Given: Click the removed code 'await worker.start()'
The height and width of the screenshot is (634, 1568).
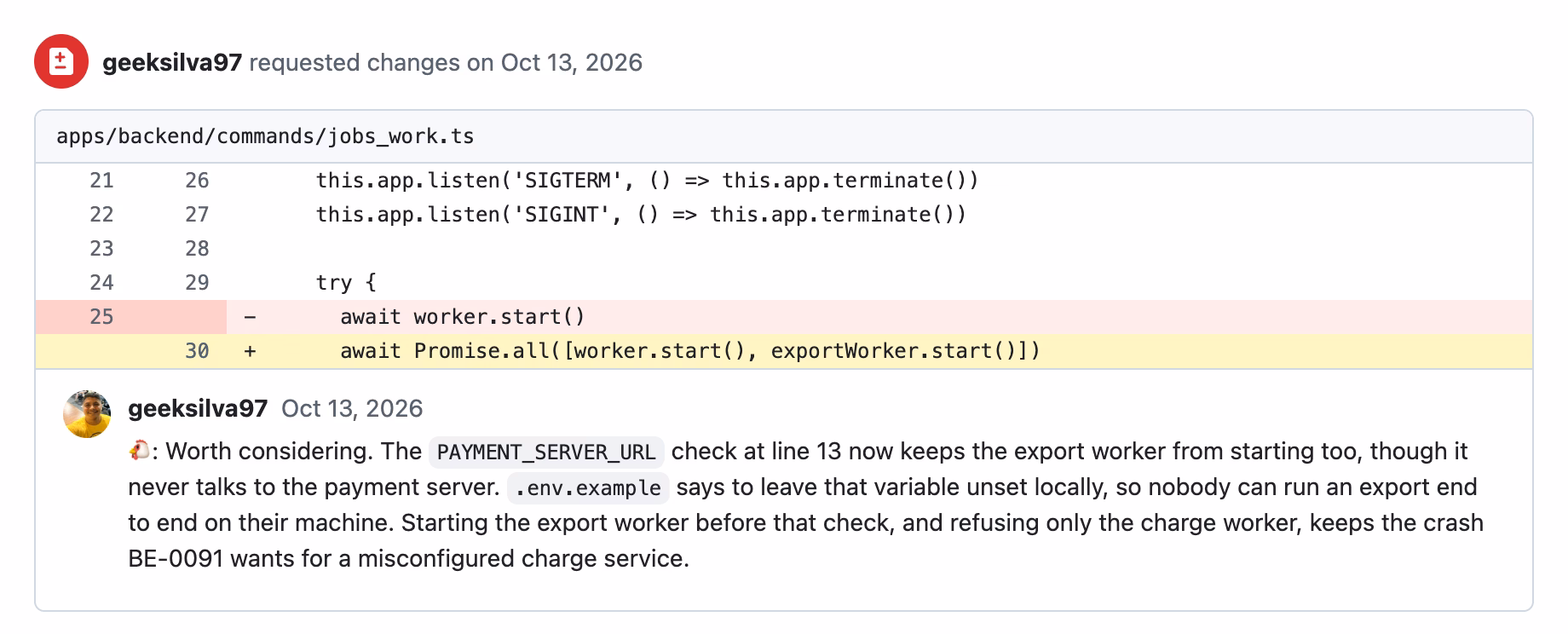Looking at the screenshot, I should pos(463,317).
